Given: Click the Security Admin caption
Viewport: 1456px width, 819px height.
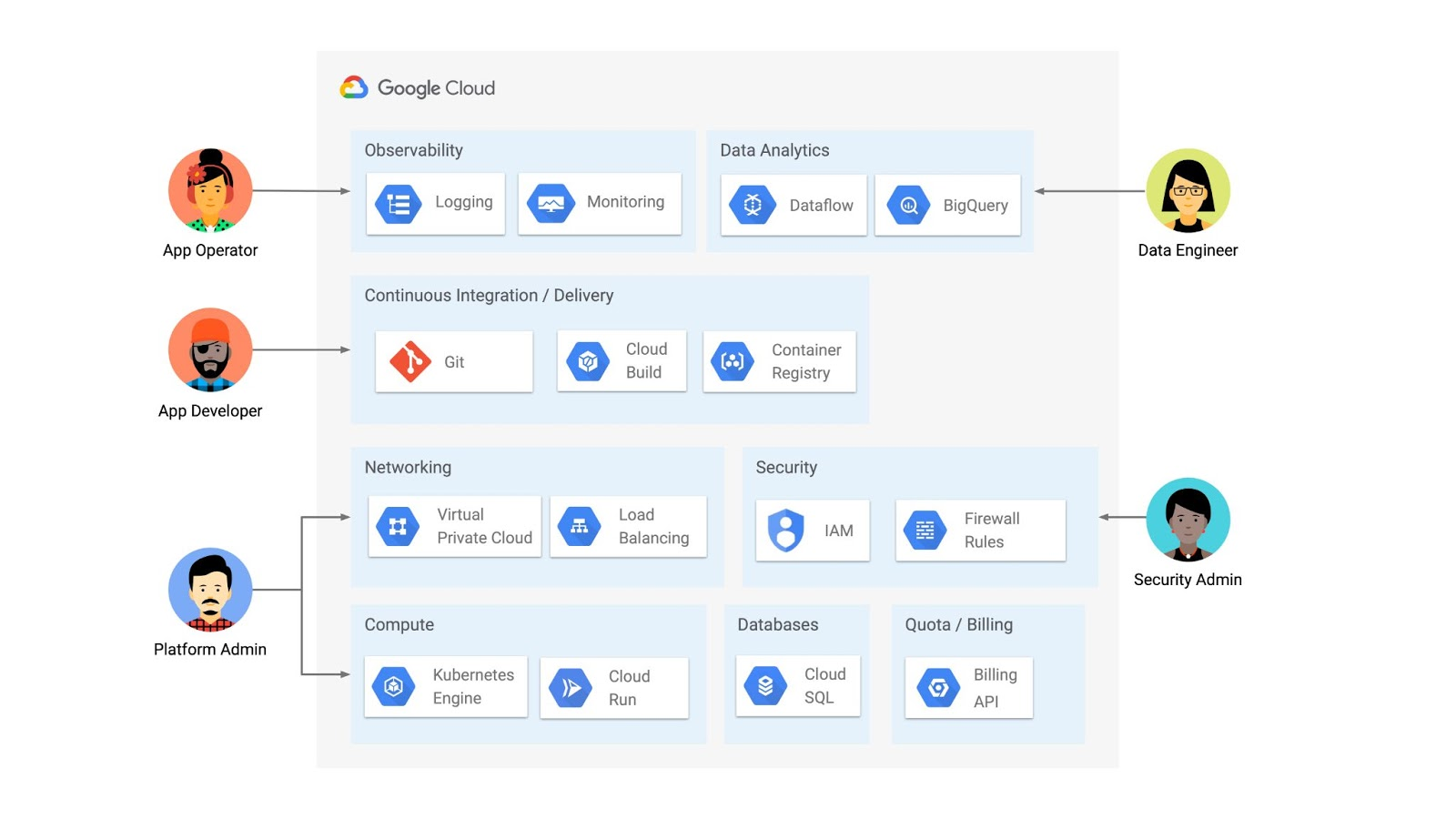Looking at the screenshot, I should 1188,580.
